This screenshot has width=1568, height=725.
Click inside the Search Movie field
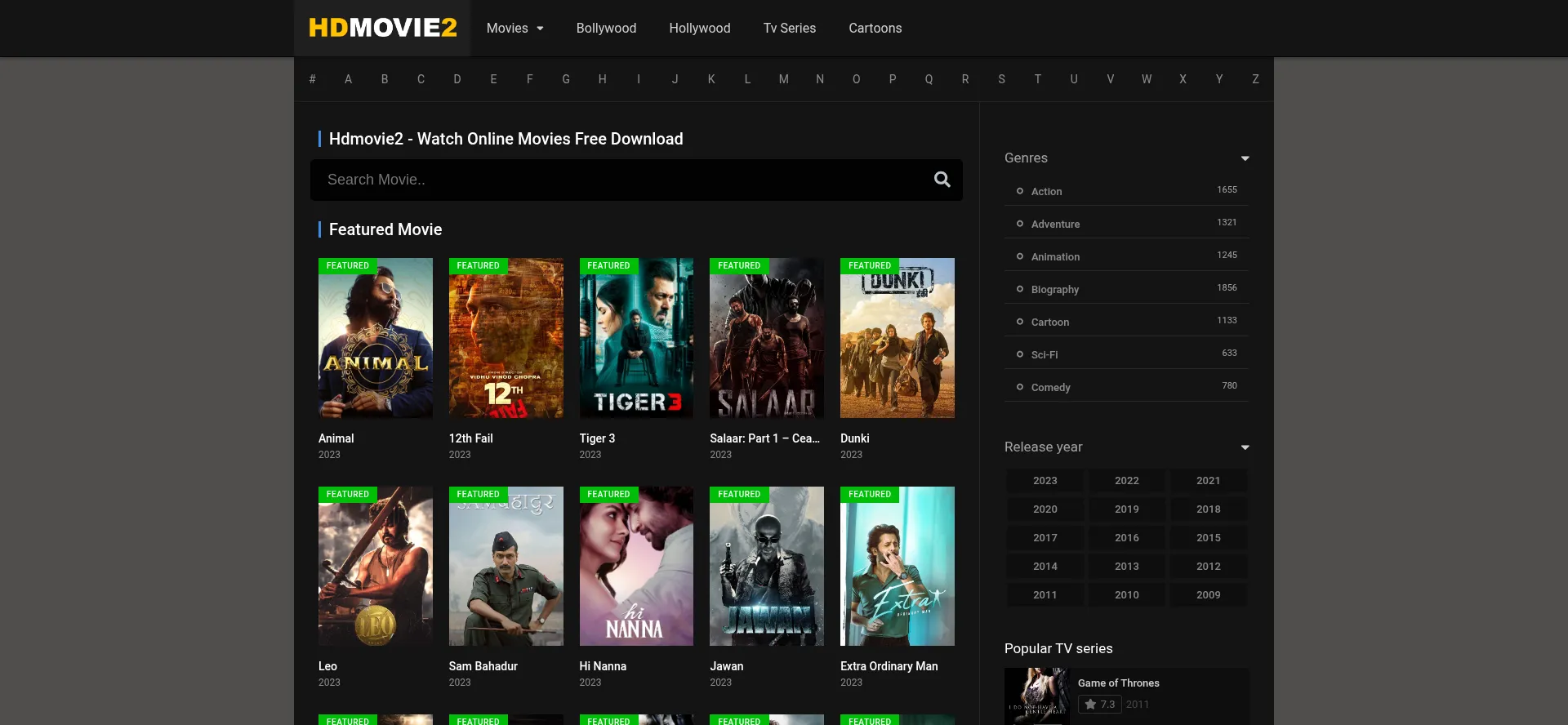[x=621, y=180]
